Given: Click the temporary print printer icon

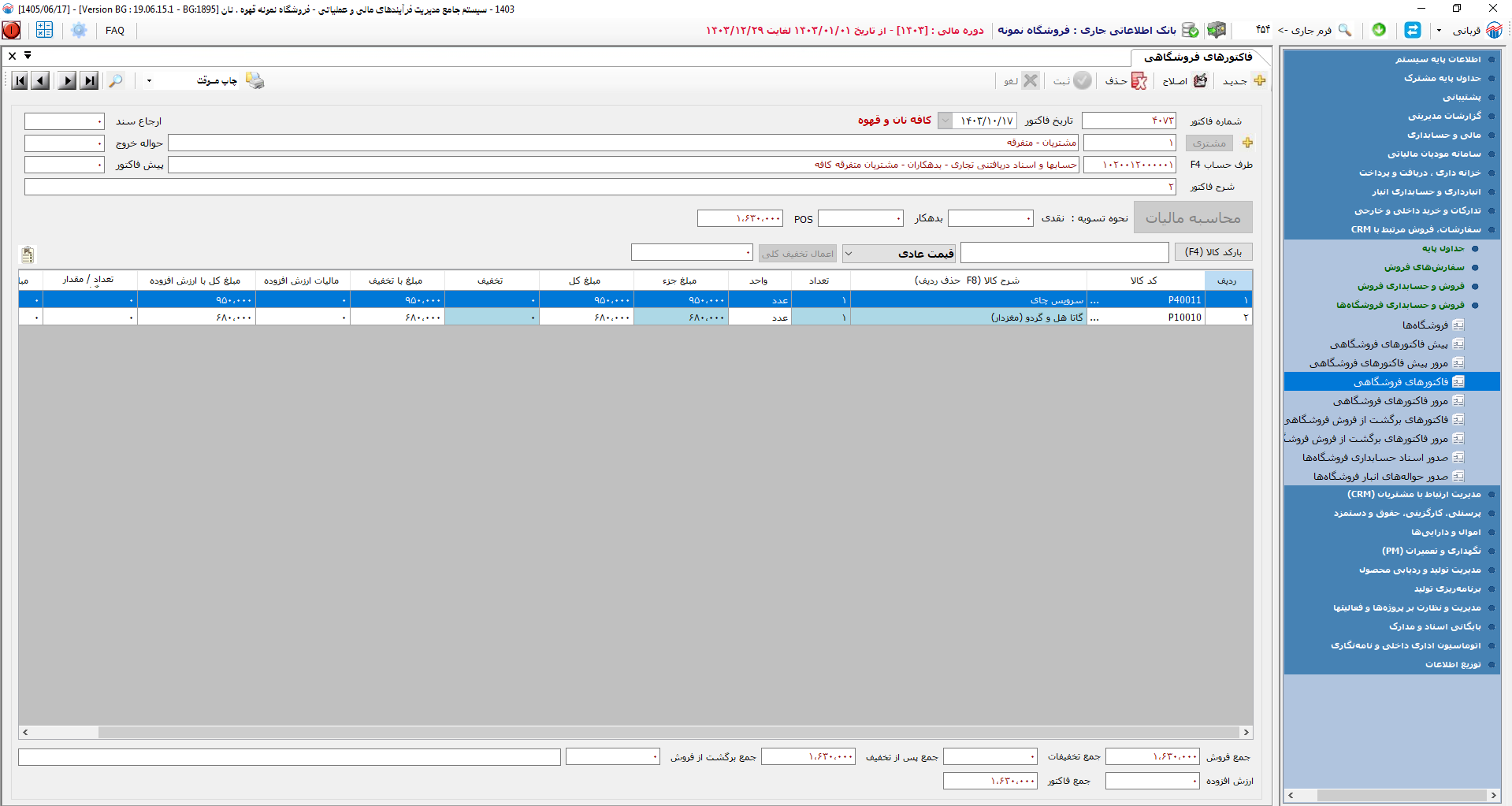Looking at the screenshot, I should [x=254, y=80].
